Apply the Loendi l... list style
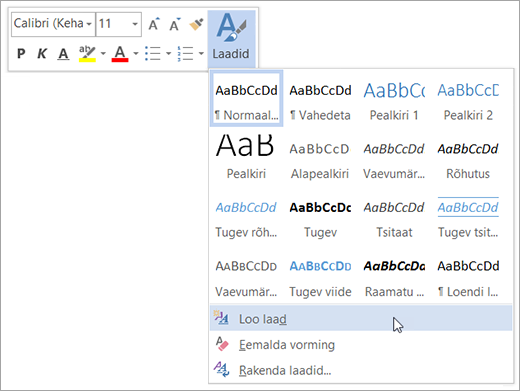Image resolution: width=520 pixels, height=391 pixels. (x=468, y=275)
